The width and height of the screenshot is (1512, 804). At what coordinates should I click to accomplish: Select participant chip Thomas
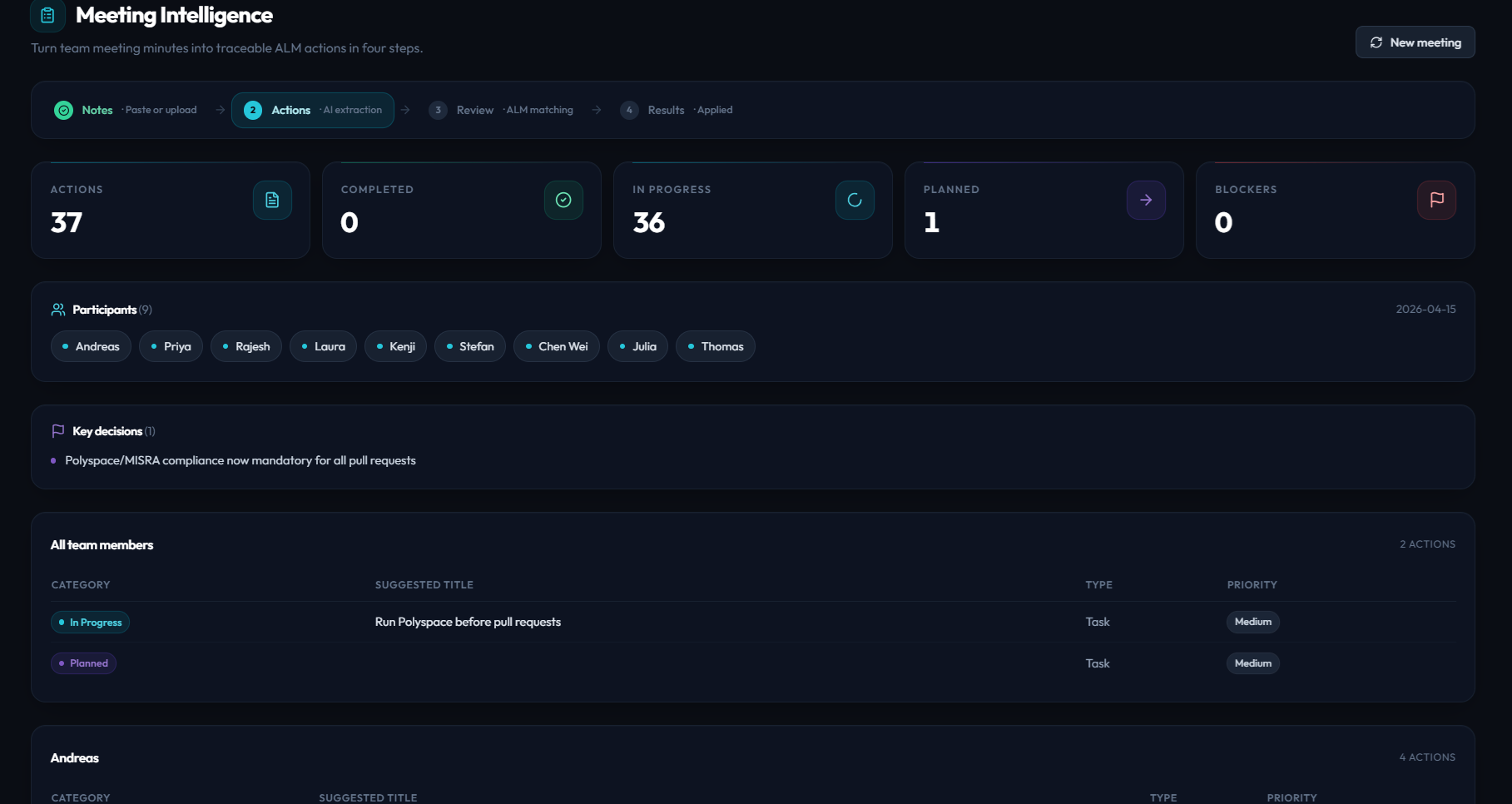click(x=716, y=346)
